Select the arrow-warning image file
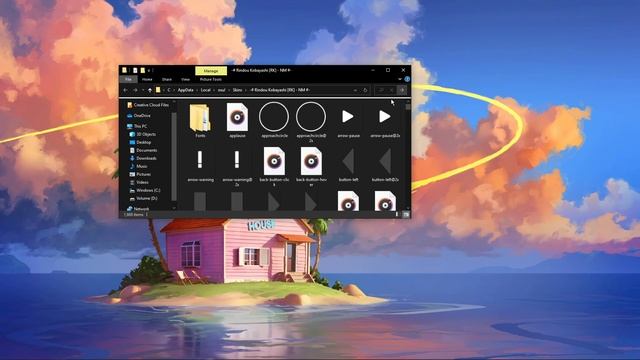Image resolution: width=640 pixels, height=360 pixels. pos(200,165)
